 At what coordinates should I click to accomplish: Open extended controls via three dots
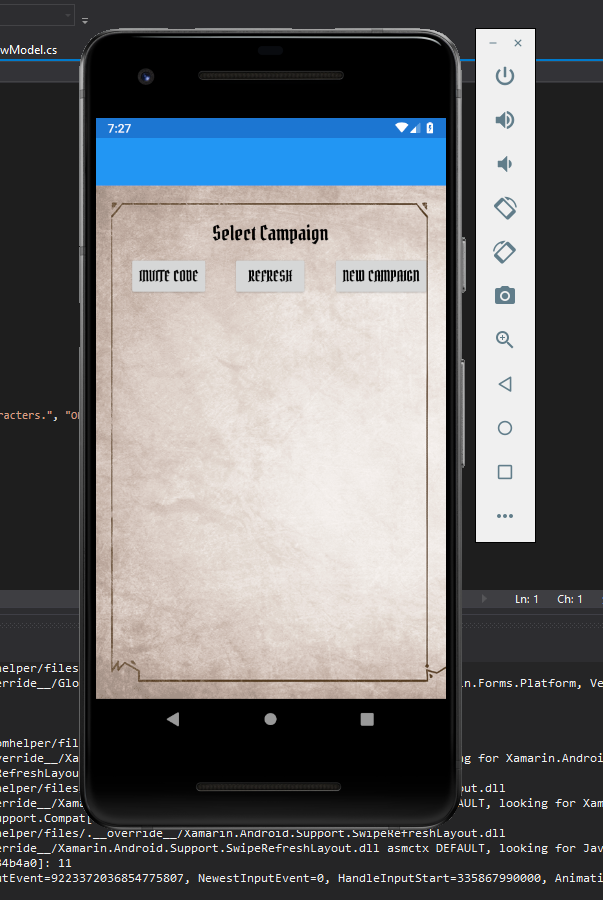pos(505,516)
